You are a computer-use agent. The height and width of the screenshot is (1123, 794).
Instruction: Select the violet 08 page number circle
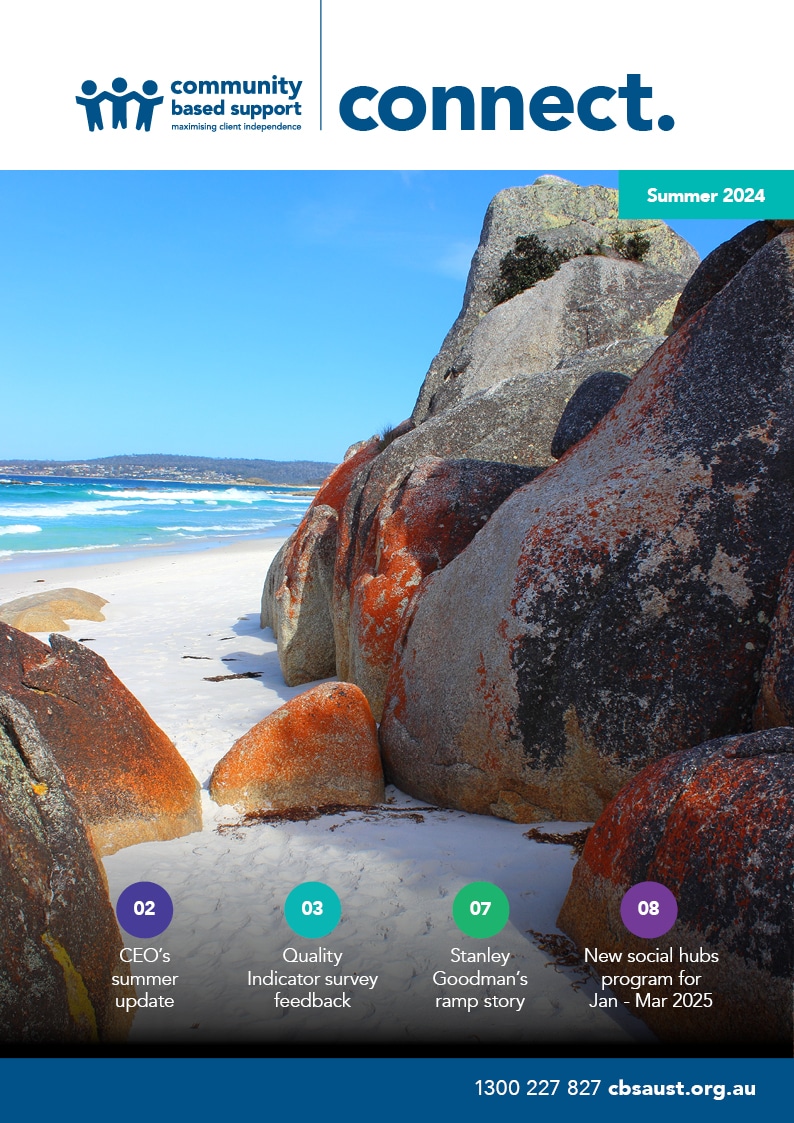(x=648, y=909)
